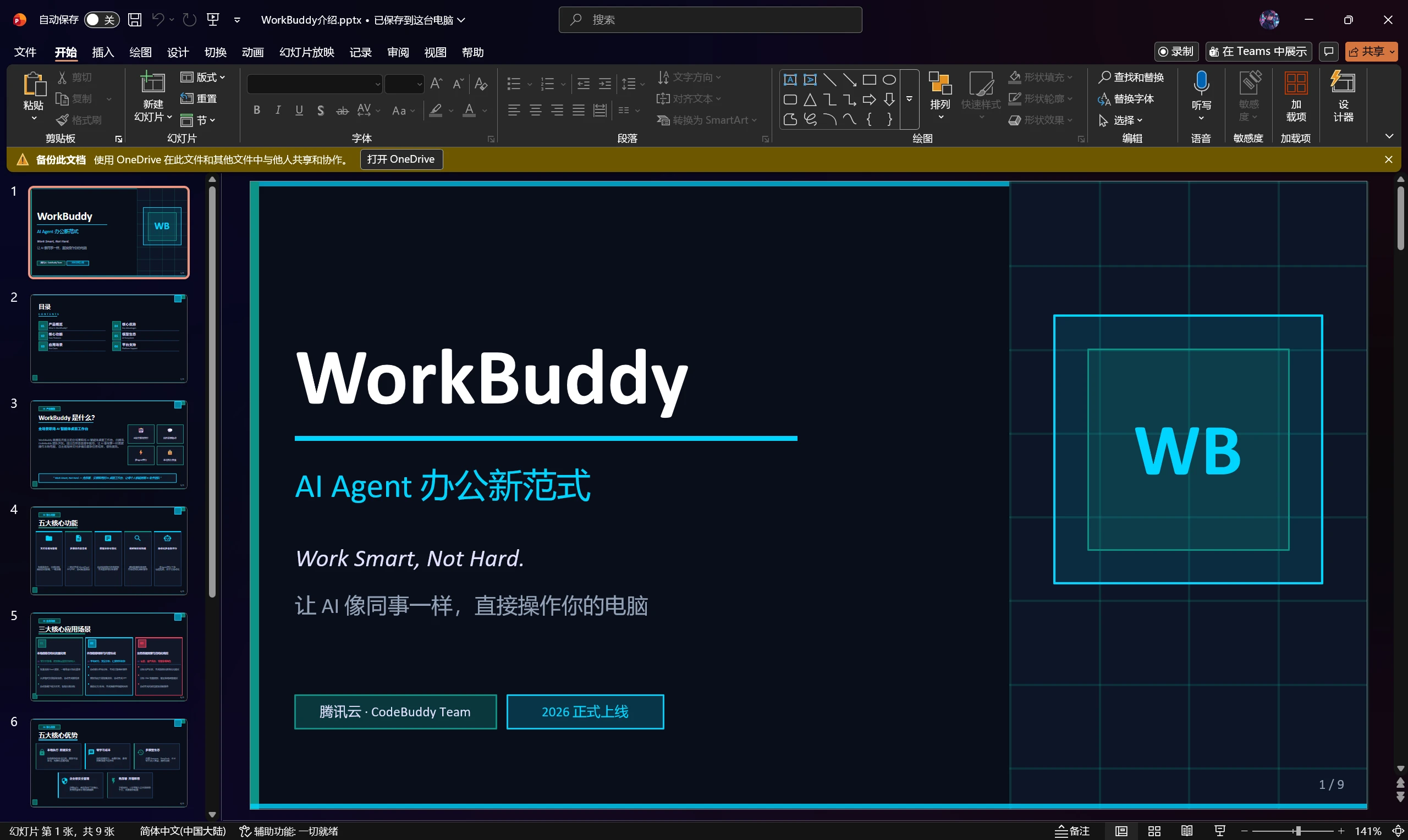
Task: Click the New Slide icon
Action: click(152, 83)
